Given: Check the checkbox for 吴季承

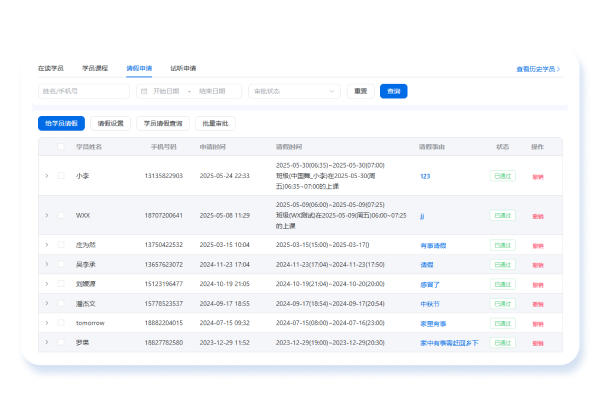Looking at the screenshot, I should (61, 264).
